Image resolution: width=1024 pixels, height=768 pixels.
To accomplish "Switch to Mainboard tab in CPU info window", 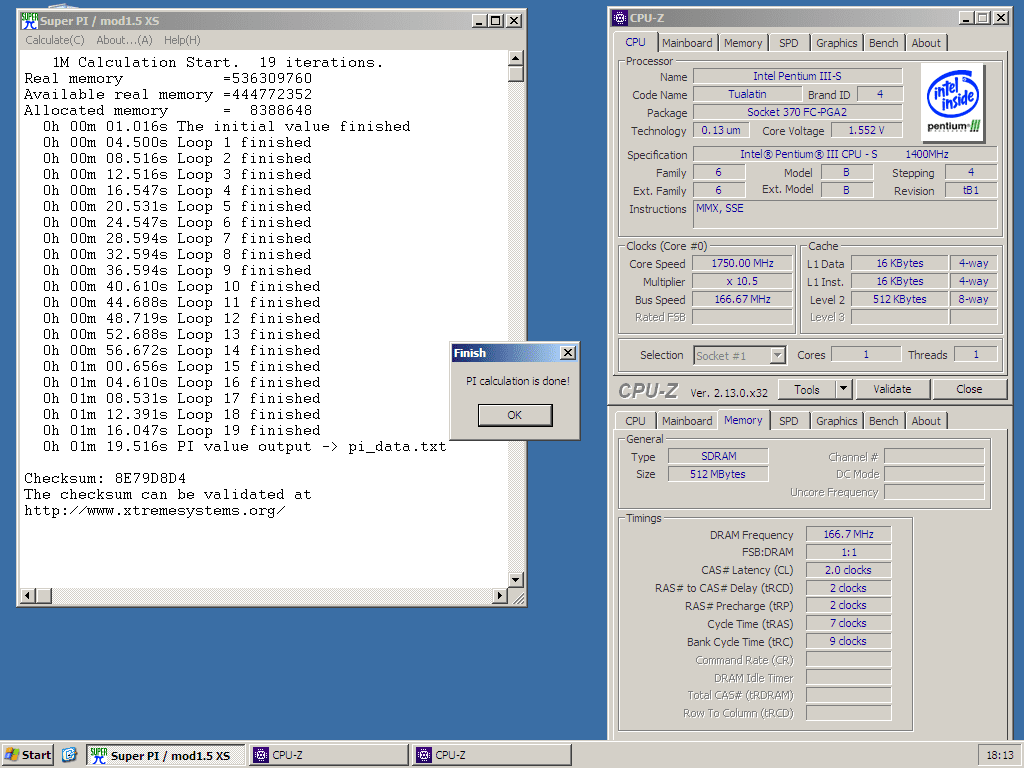I will pos(687,43).
